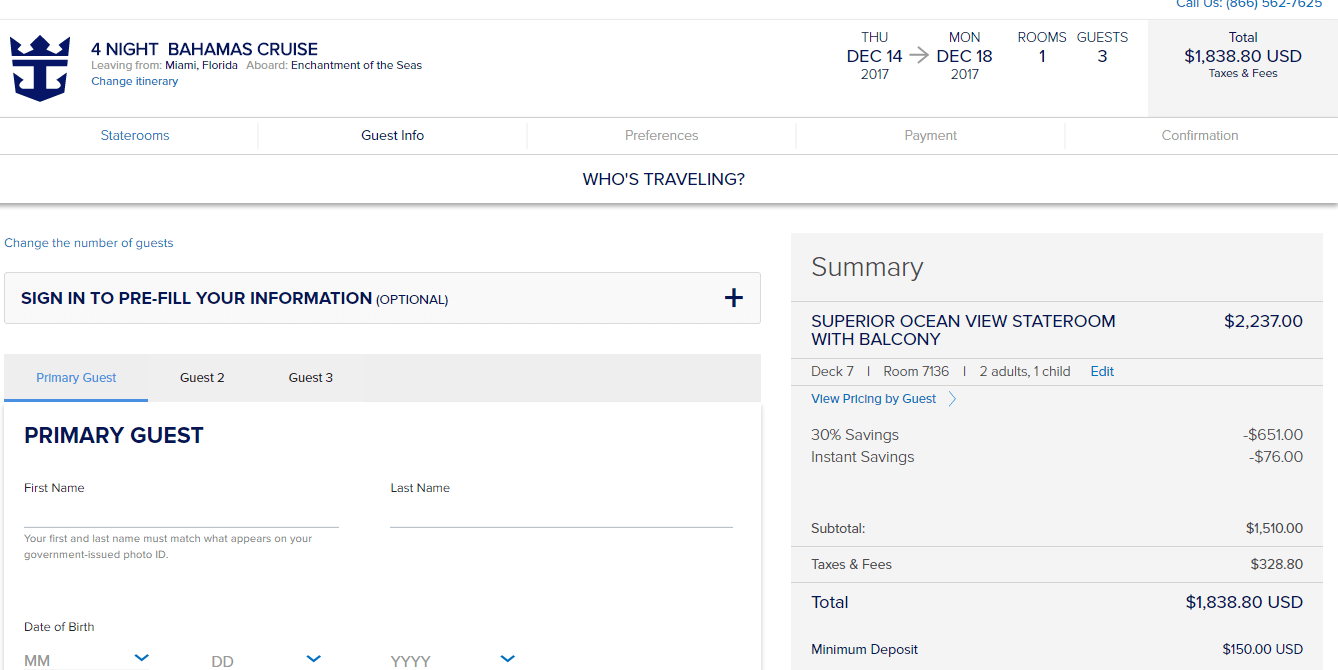Viewport: 1338px width, 670px height.
Task: Select the Primary Guest tab
Action: click(76, 378)
